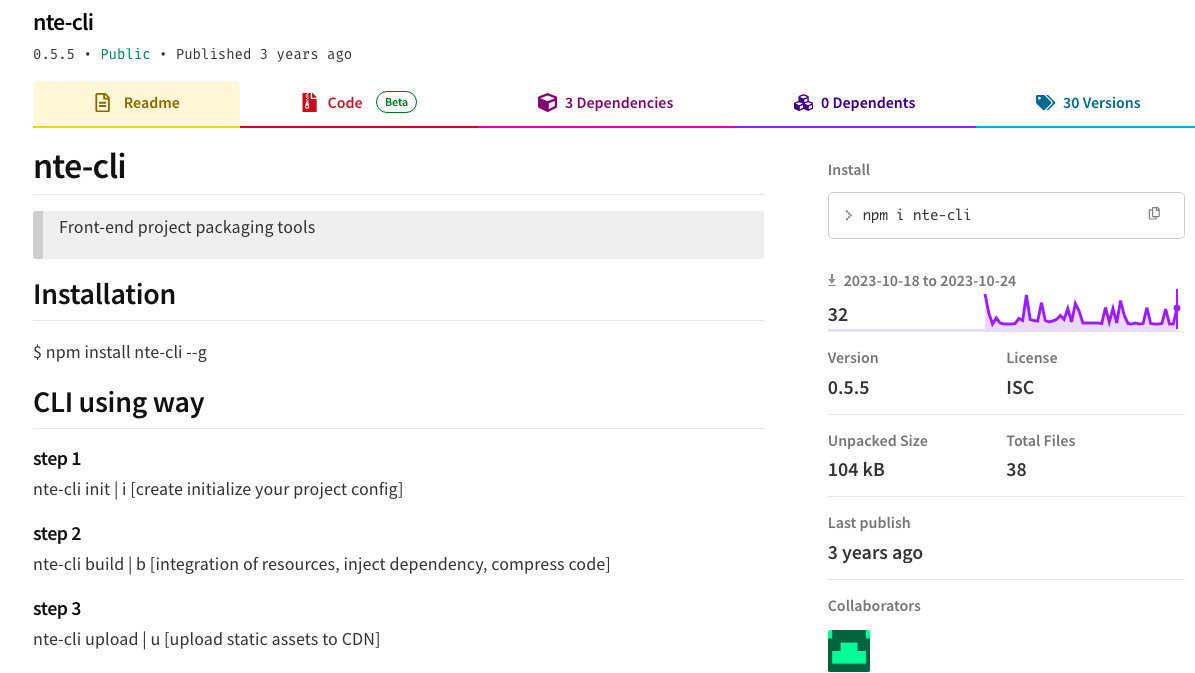
Task: Click the 'Public' label under package name
Action: (125, 54)
